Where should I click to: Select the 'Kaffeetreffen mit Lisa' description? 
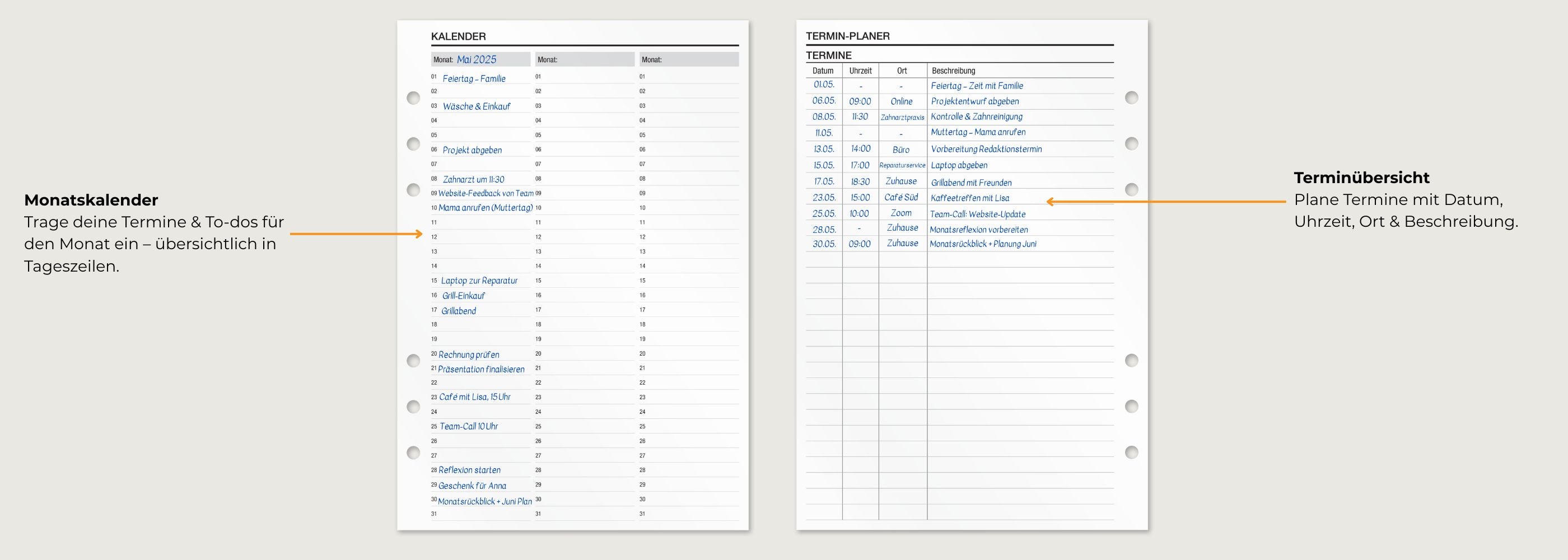pos(970,198)
